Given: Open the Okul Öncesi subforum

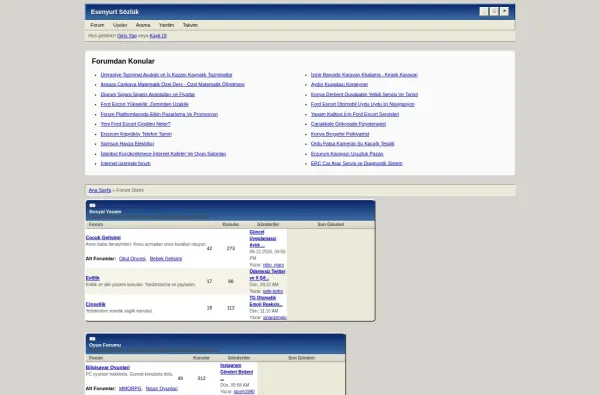Looking at the screenshot, I should (132, 259).
